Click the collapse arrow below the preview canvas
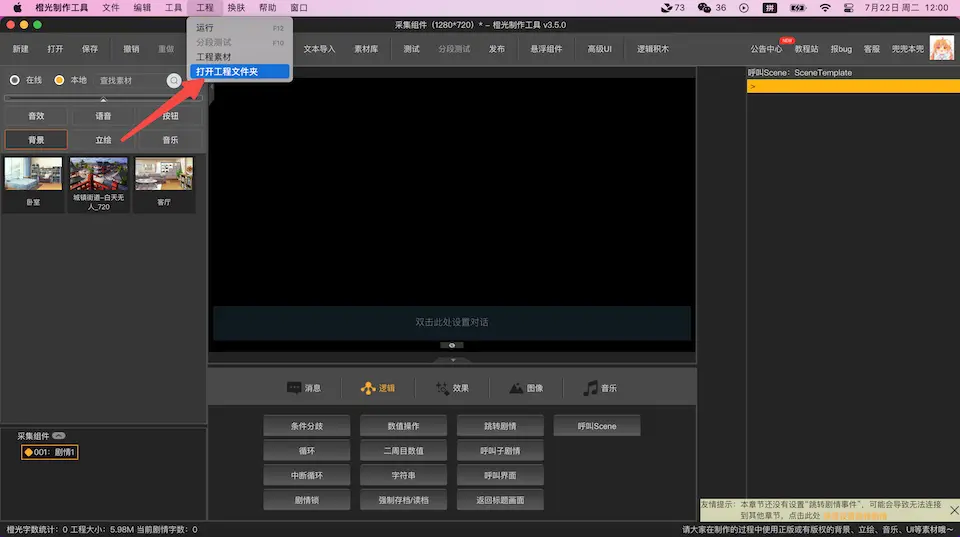The height and width of the screenshot is (537, 960). tap(452, 360)
